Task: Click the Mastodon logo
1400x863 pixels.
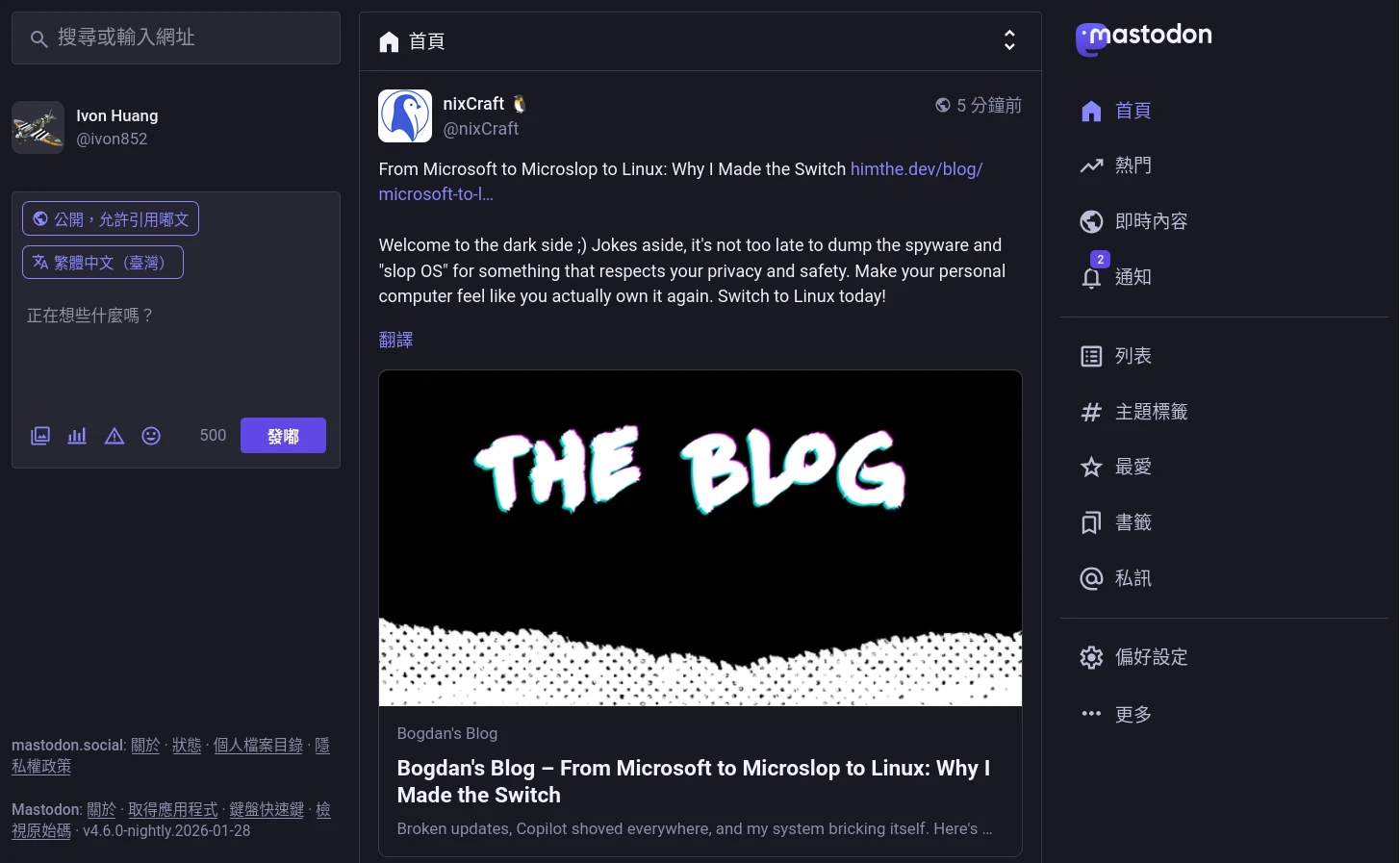Action: point(1143,38)
